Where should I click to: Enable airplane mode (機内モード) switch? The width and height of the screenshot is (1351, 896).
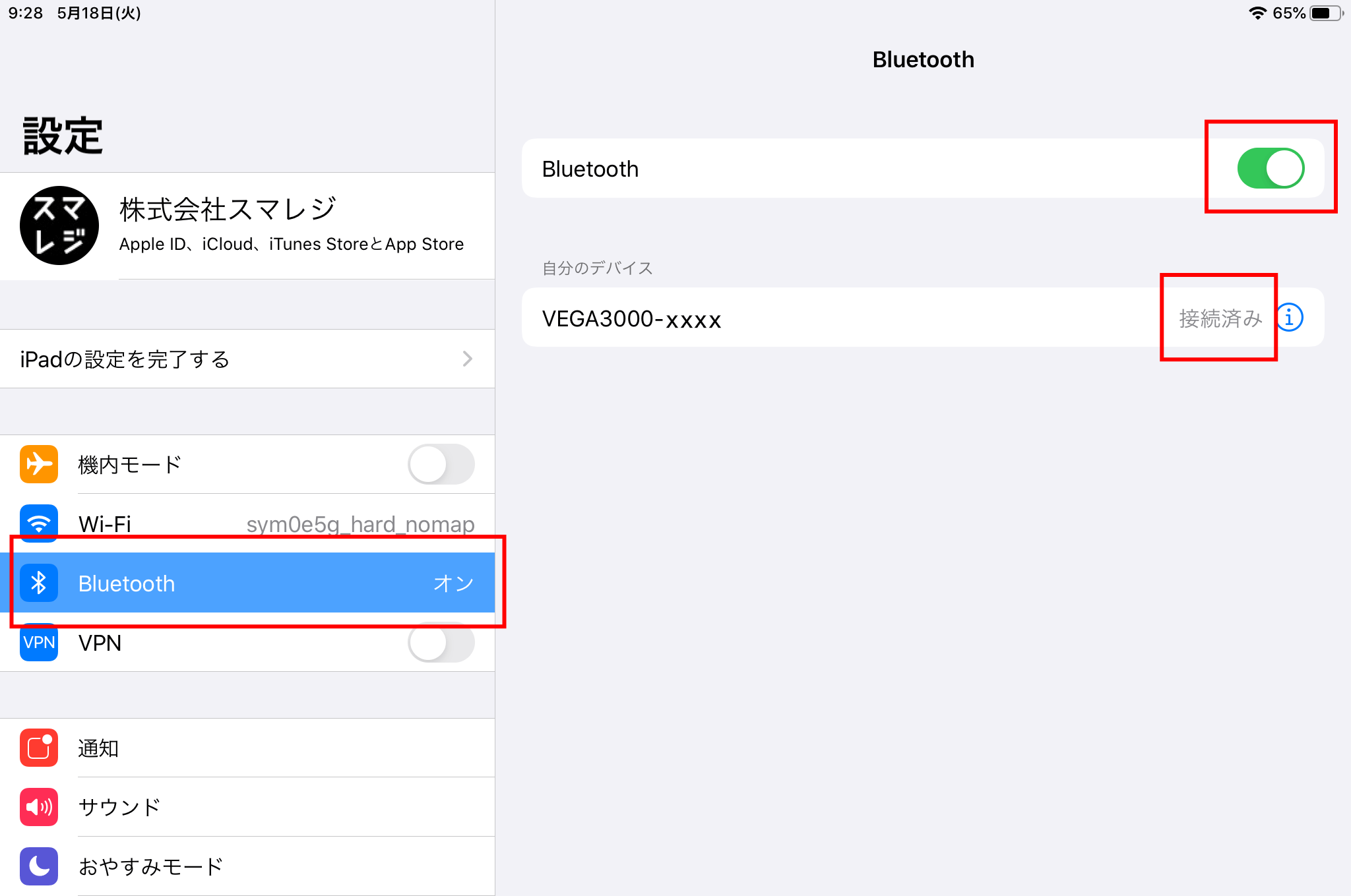pyautogui.click(x=441, y=464)
